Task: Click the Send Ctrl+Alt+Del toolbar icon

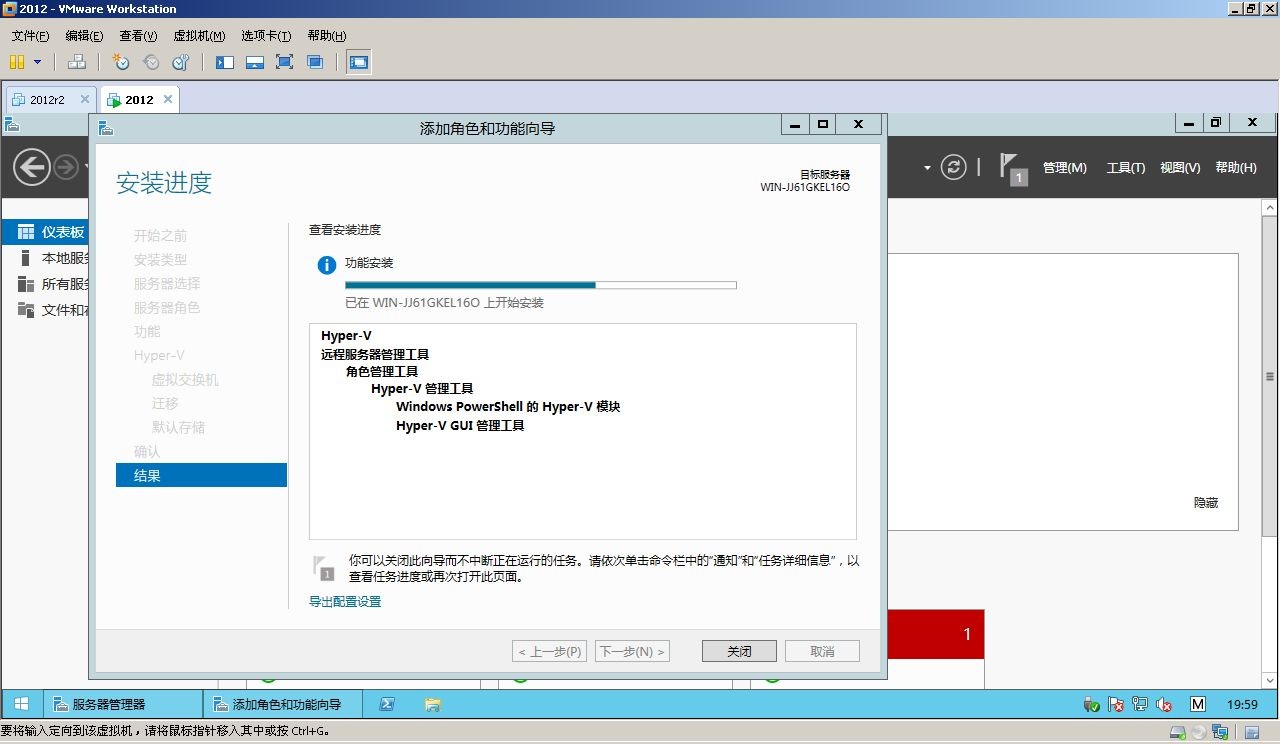Action: click(x=77, y=62)
